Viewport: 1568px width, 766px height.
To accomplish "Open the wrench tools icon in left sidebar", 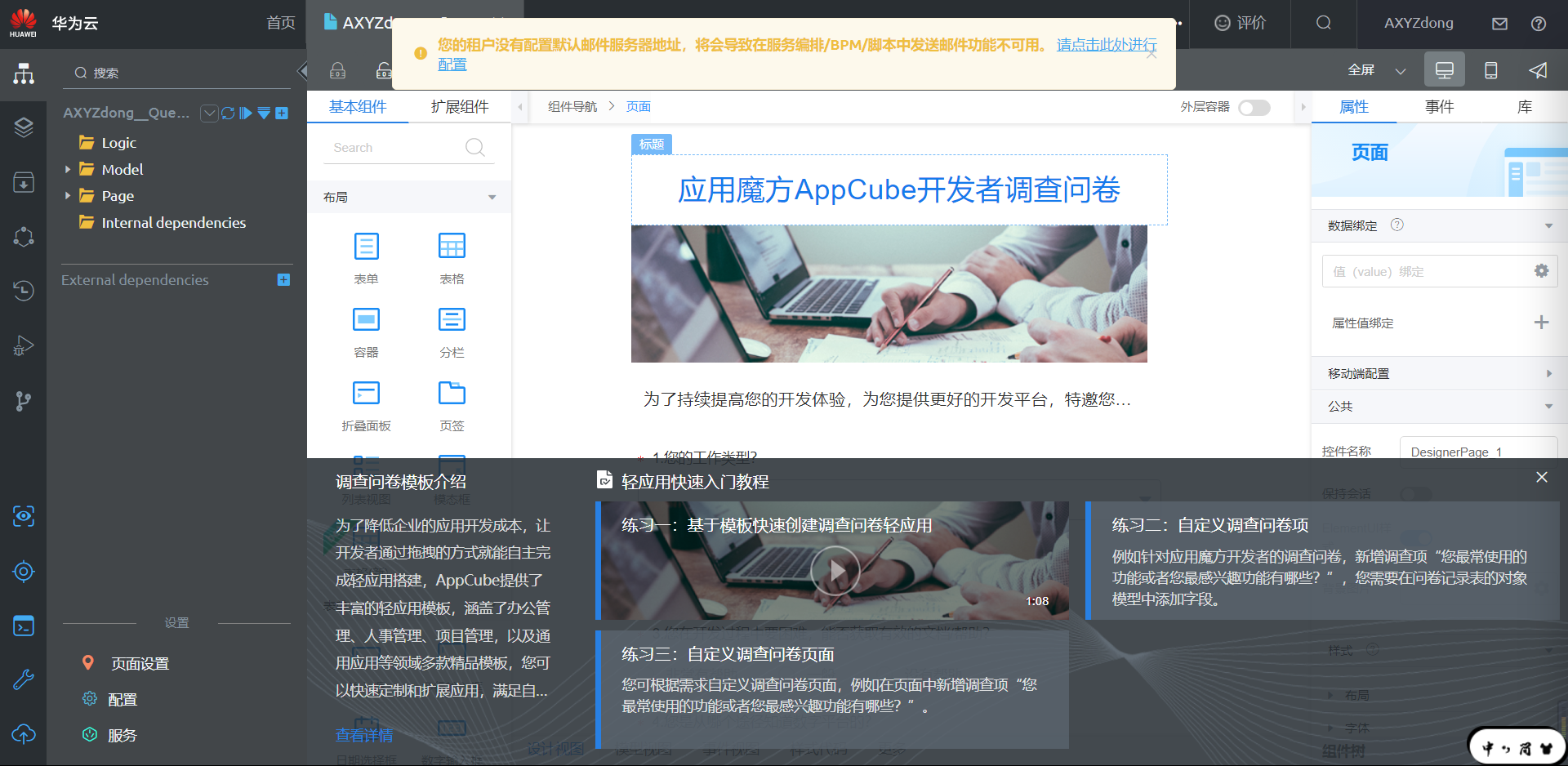I will click(24, 679).
